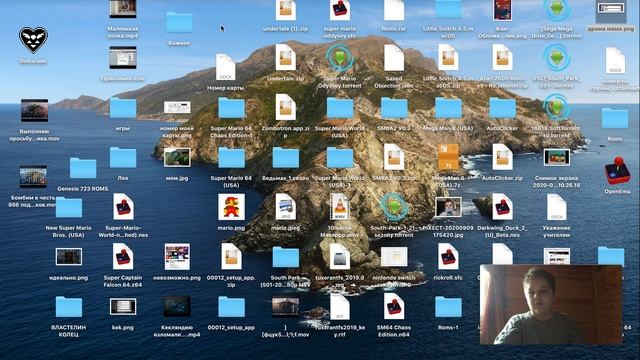This screenshot has height=360, width=640.
Task: Select the super mario oddysey.sfc ROM icon
Action: [x=340, y=10]
